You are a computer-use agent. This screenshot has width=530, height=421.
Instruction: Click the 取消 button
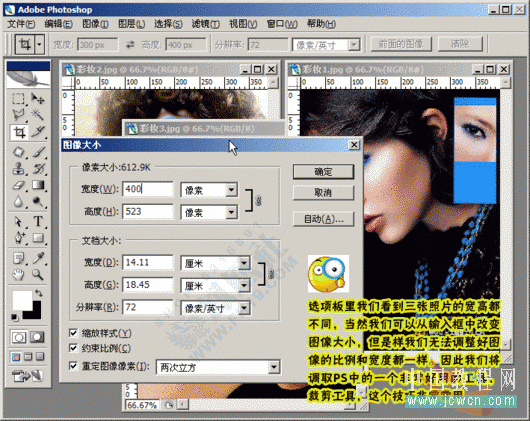click(323, 193)
